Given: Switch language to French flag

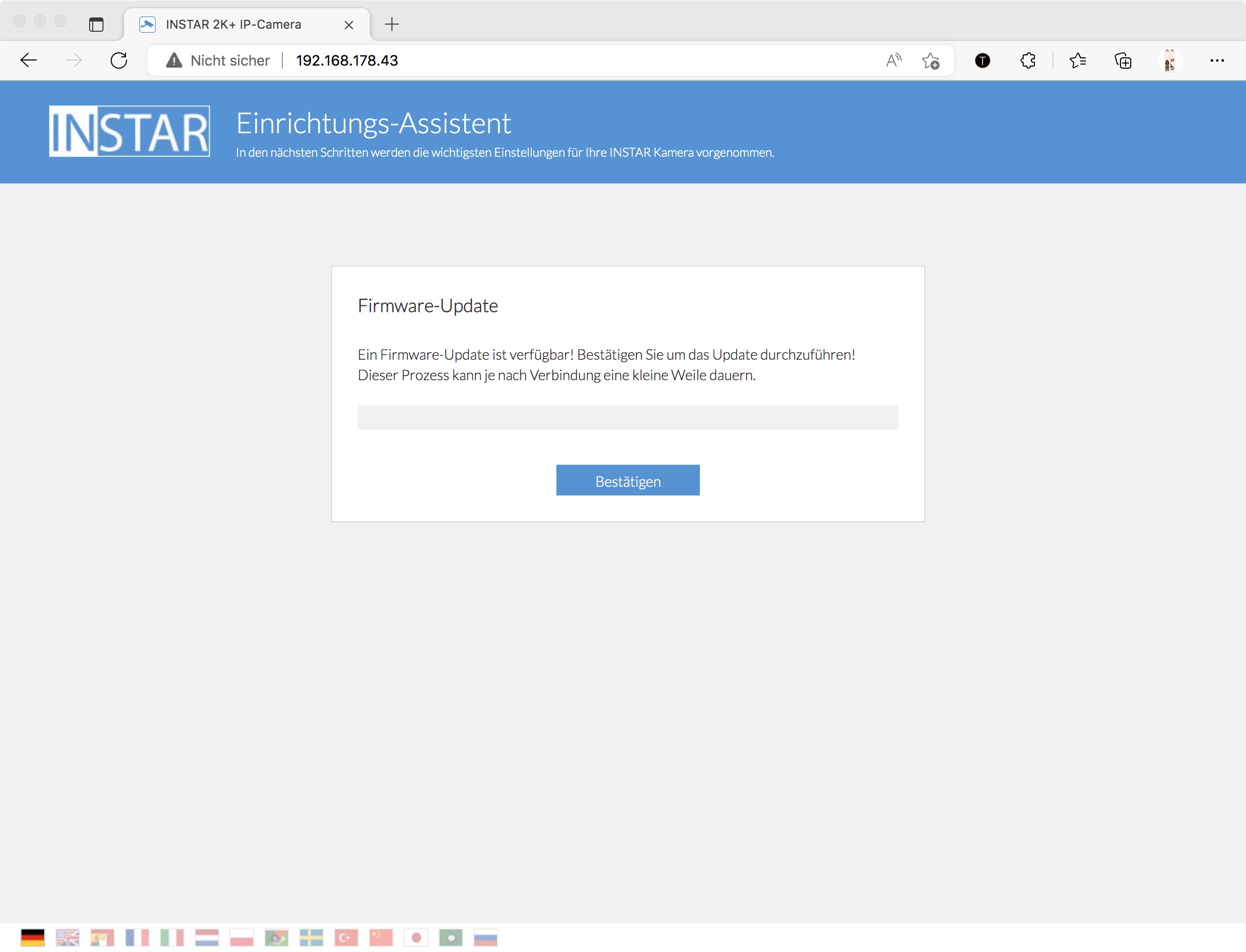Looking at the screenshot, I should click(137, 937).
